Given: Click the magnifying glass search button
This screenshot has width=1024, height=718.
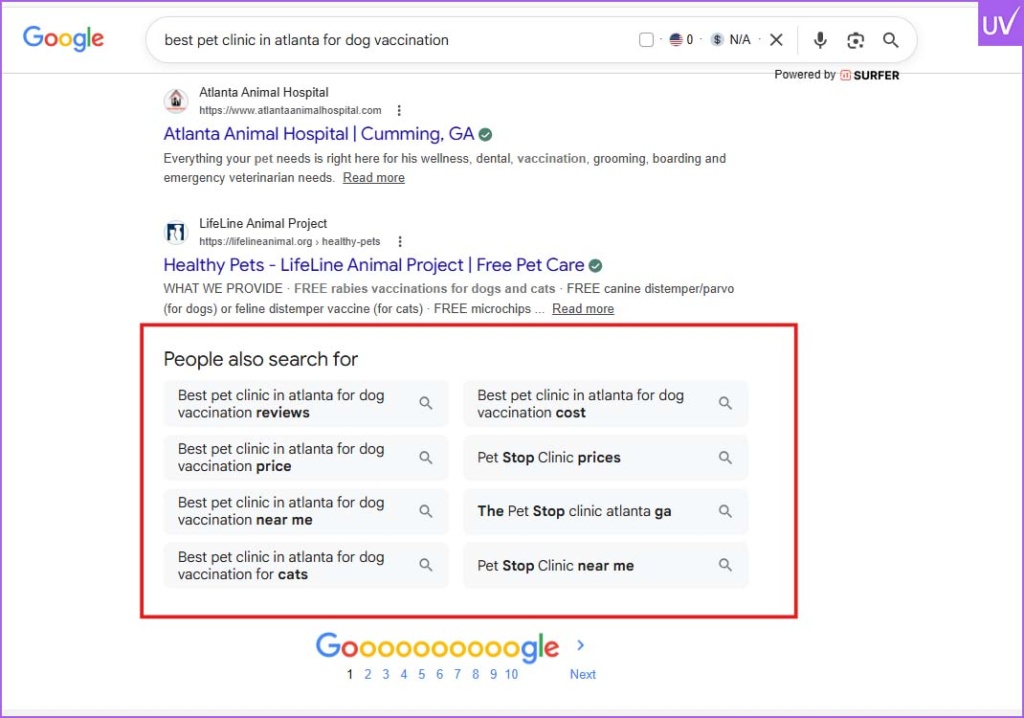Looking at the screenshot, I should [890, 40].
